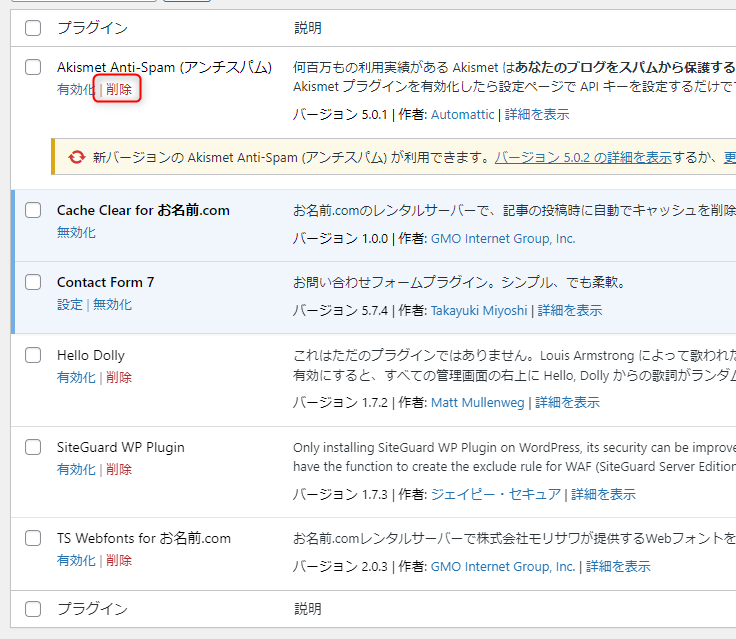Click the プラグイン column label in footer
The width and height of the screenshot is (736, 639).
click(x=92, y=609)
